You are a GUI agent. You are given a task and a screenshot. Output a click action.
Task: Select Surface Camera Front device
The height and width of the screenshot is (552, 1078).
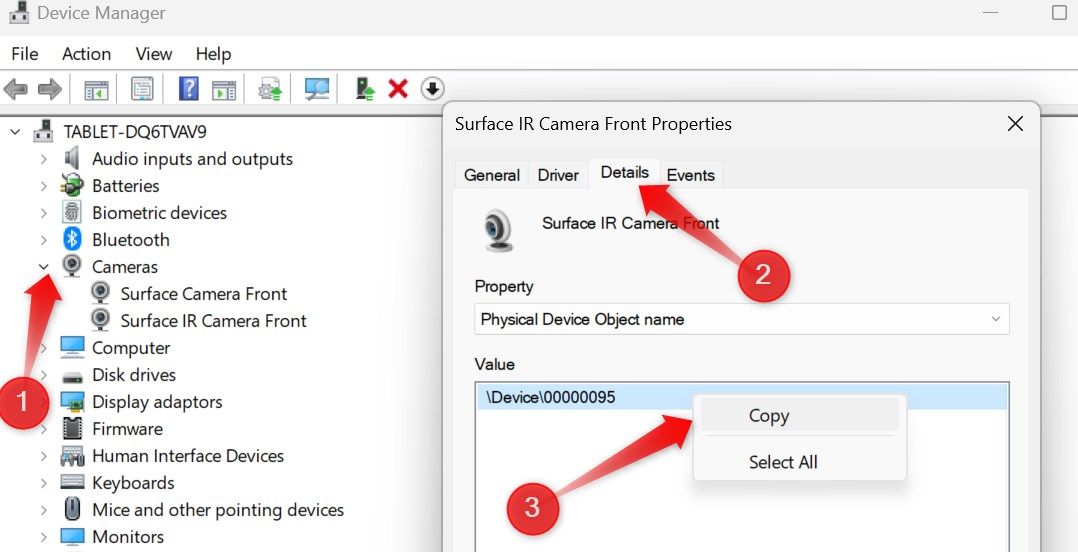coord(203,294)
